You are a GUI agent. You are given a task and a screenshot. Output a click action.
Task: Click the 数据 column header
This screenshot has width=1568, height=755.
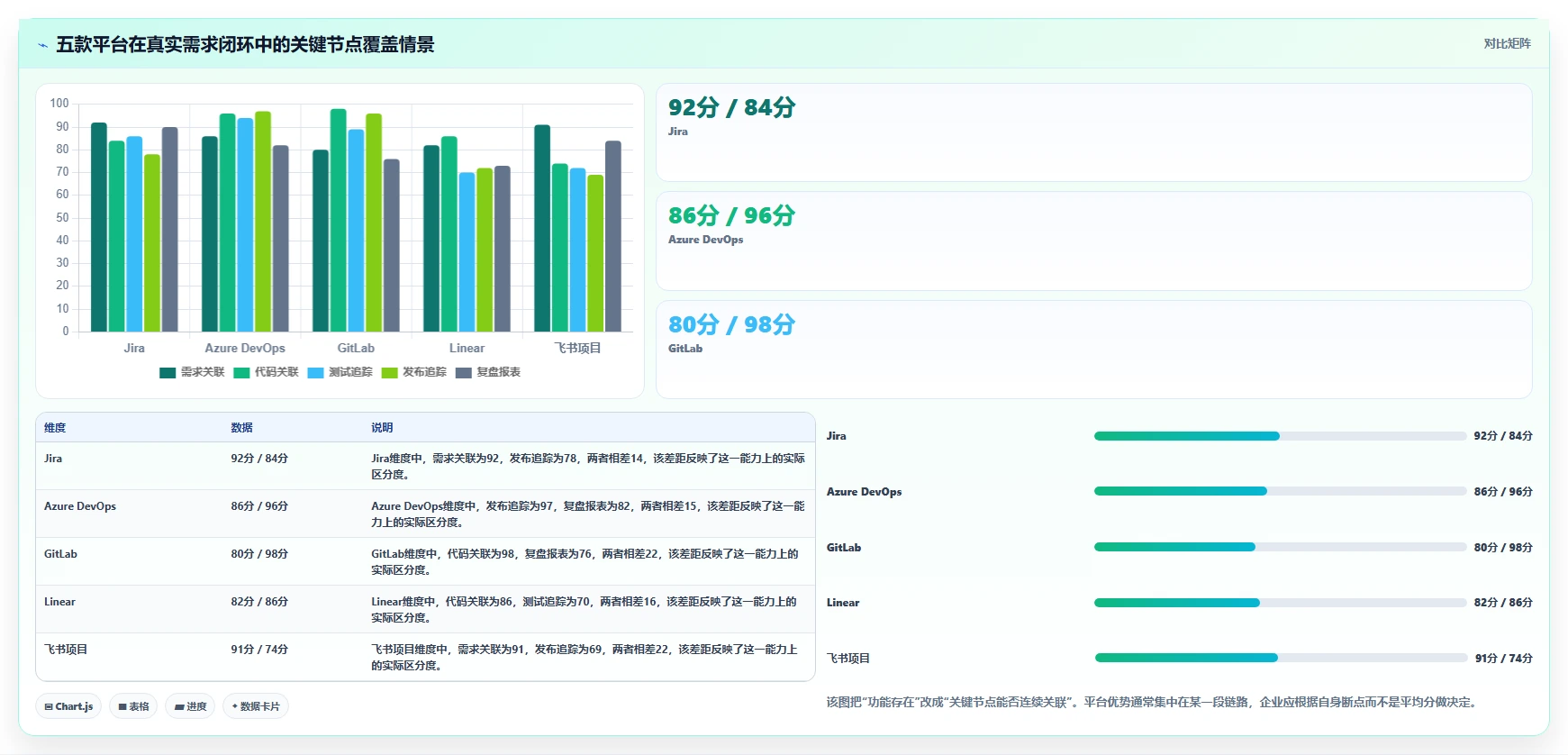241,428
